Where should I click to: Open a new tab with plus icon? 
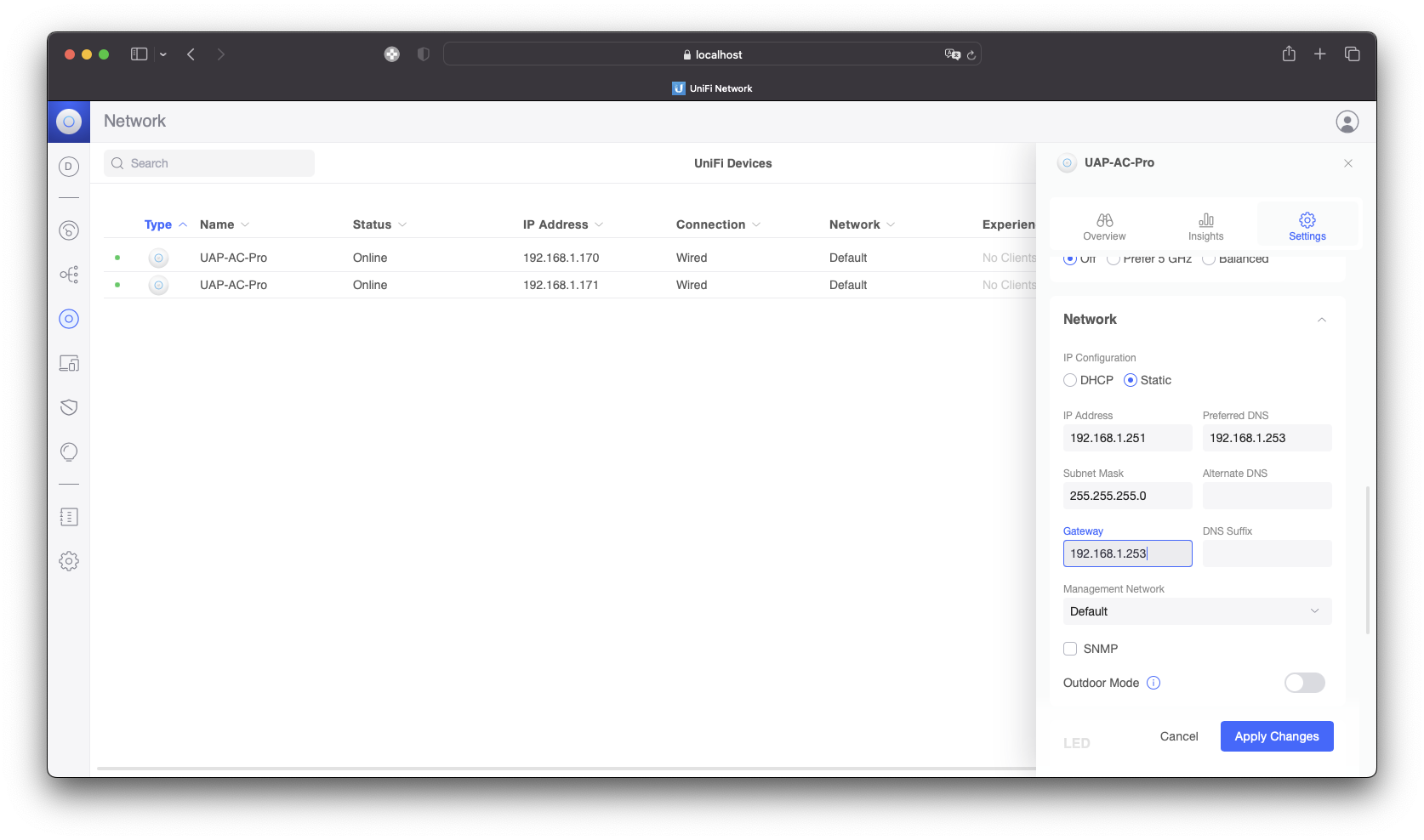tap(1320, 54)
